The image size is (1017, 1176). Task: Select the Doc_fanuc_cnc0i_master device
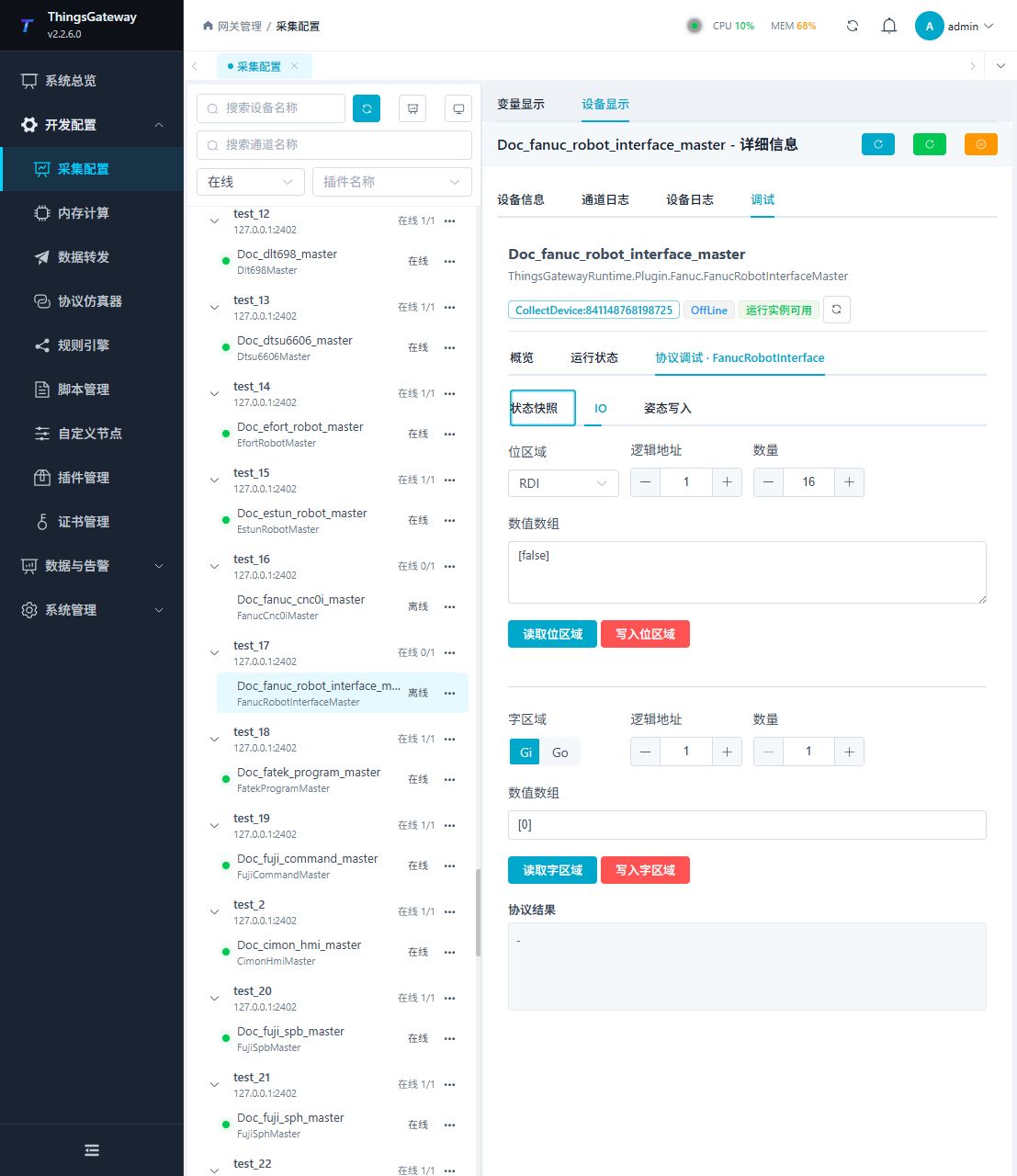tap(342, 606)
